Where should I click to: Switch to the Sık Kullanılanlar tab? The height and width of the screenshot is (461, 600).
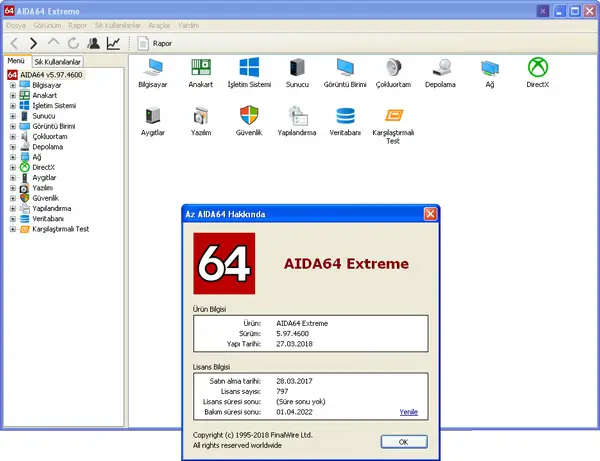tap(60, 62)
